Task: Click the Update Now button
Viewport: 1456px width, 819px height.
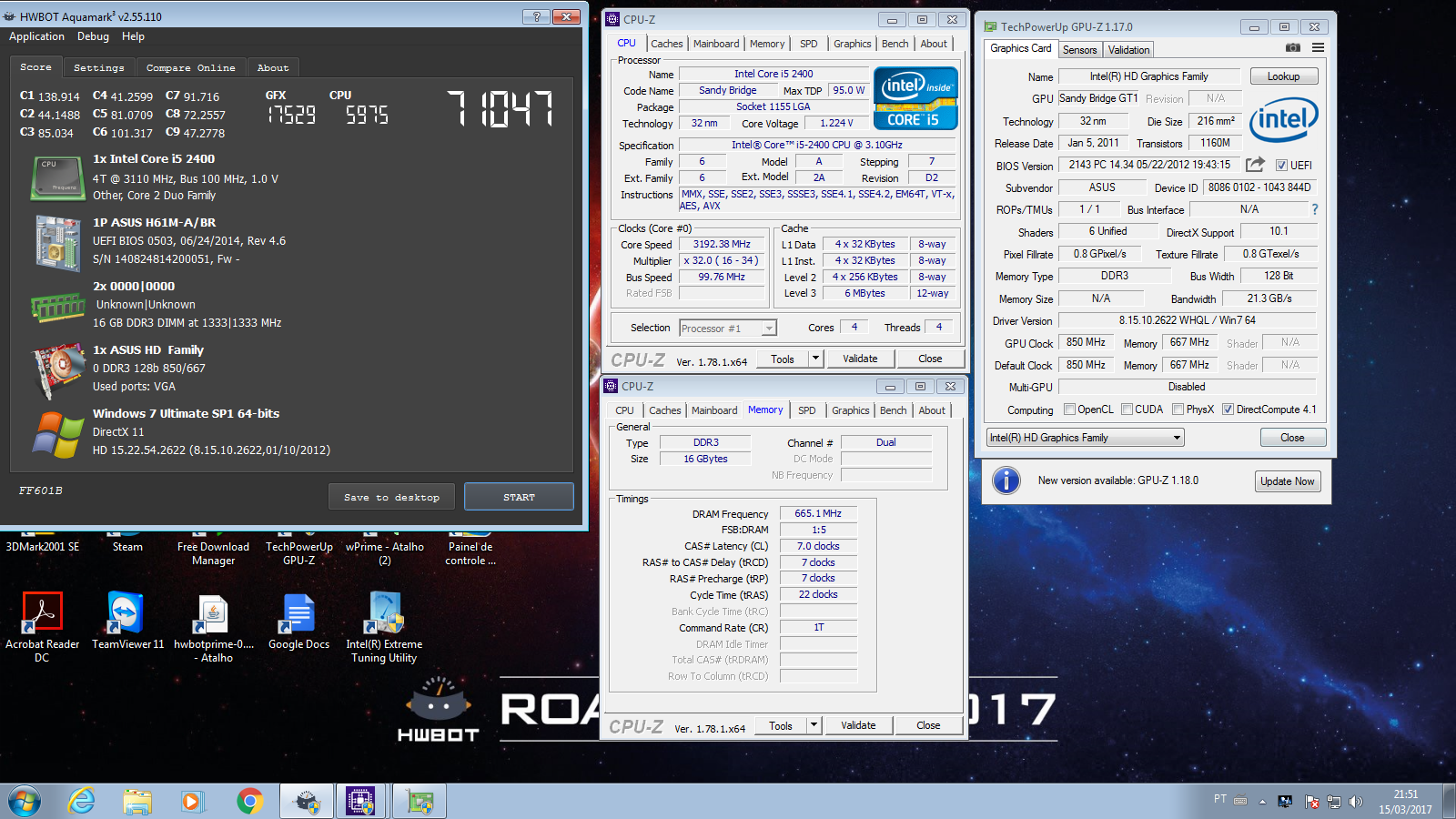Action: [x=1287, y=481]
